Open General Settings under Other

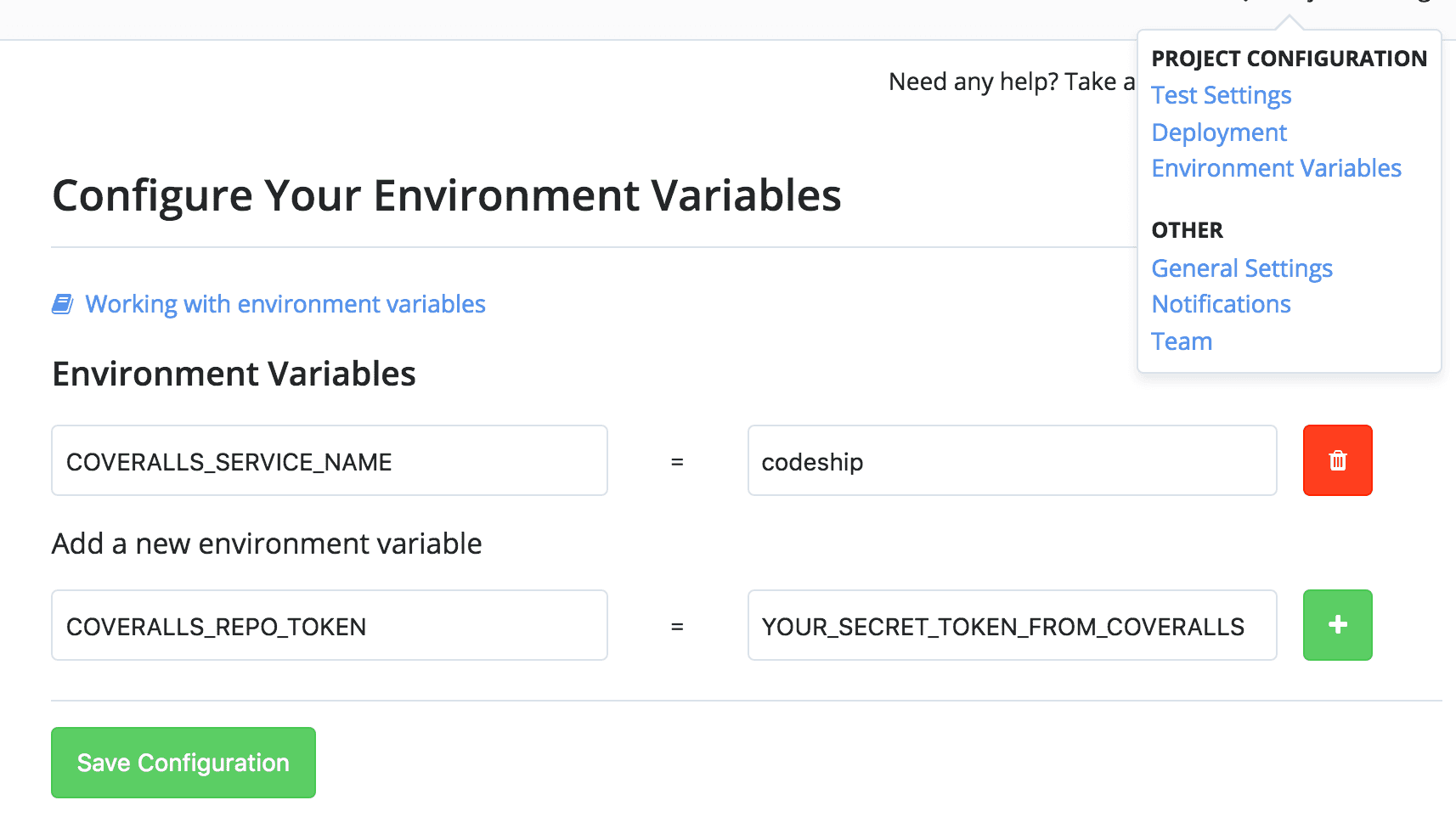coord(1241,268)
